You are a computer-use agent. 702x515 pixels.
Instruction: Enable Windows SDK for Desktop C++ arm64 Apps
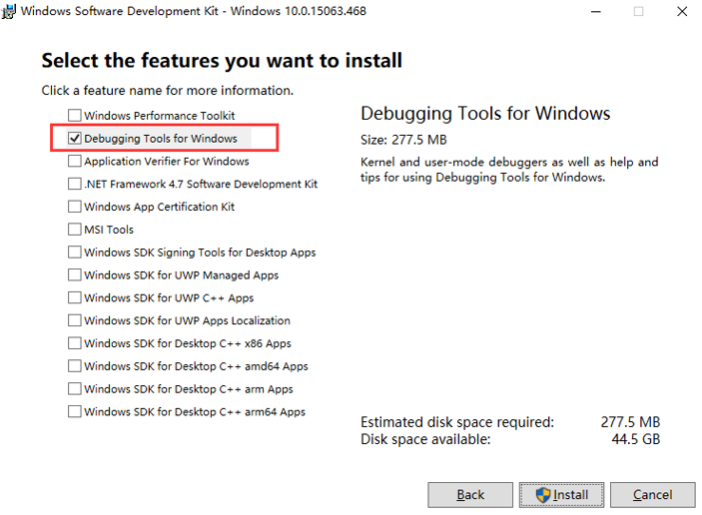(x=75, y=412)
